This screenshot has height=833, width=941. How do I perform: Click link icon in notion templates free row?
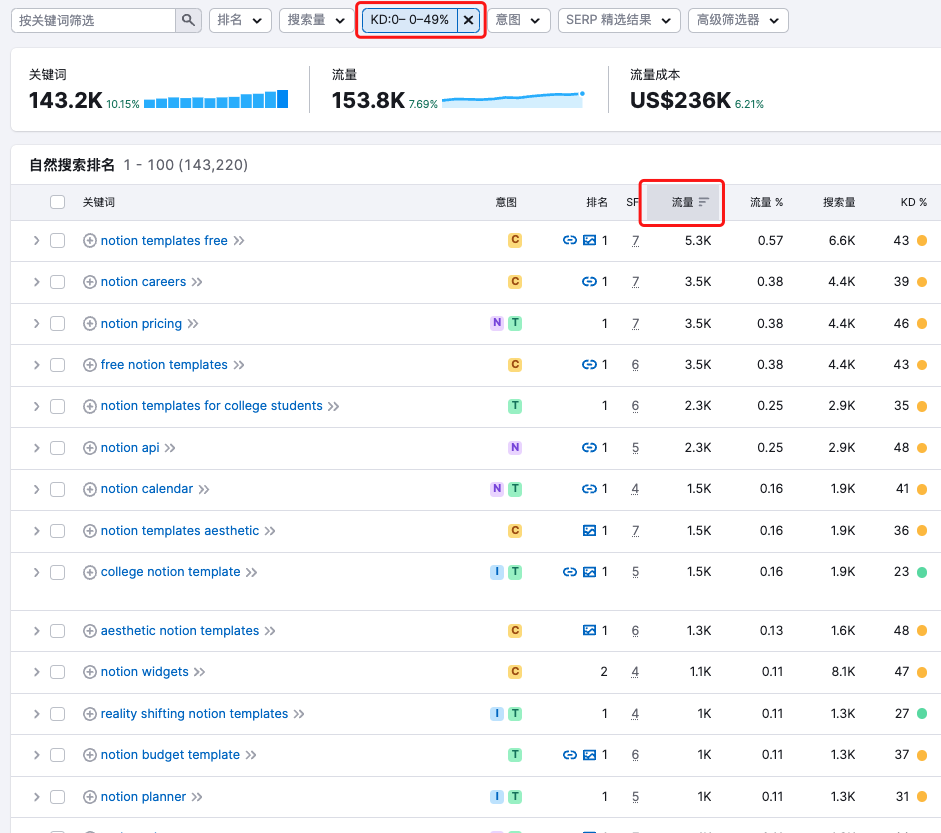click(570, 240)
